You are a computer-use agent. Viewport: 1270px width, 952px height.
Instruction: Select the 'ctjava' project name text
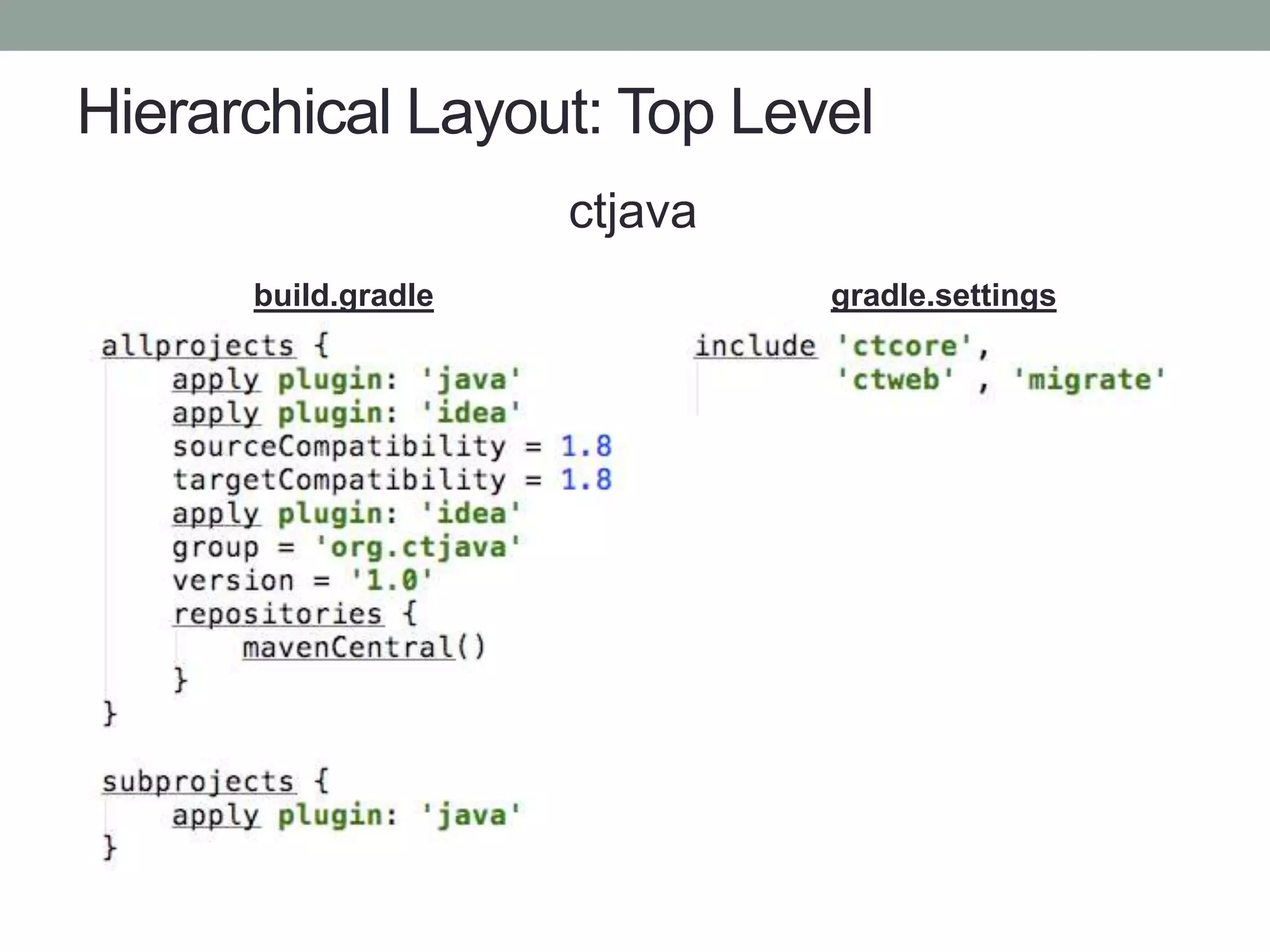click(632, 213)
